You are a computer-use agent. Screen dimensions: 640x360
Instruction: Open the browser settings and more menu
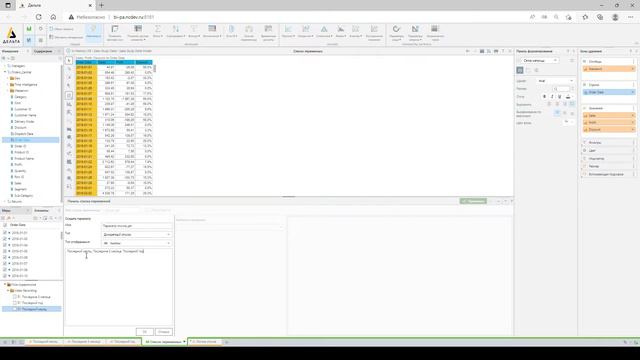(x=630, y=17)
